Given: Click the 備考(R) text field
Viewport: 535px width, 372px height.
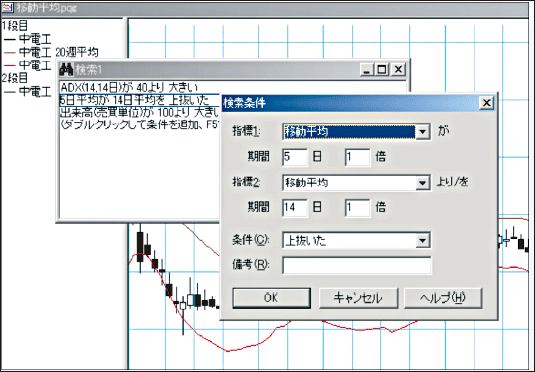Looking at the screenshot, I should click(x=357, y=265).
